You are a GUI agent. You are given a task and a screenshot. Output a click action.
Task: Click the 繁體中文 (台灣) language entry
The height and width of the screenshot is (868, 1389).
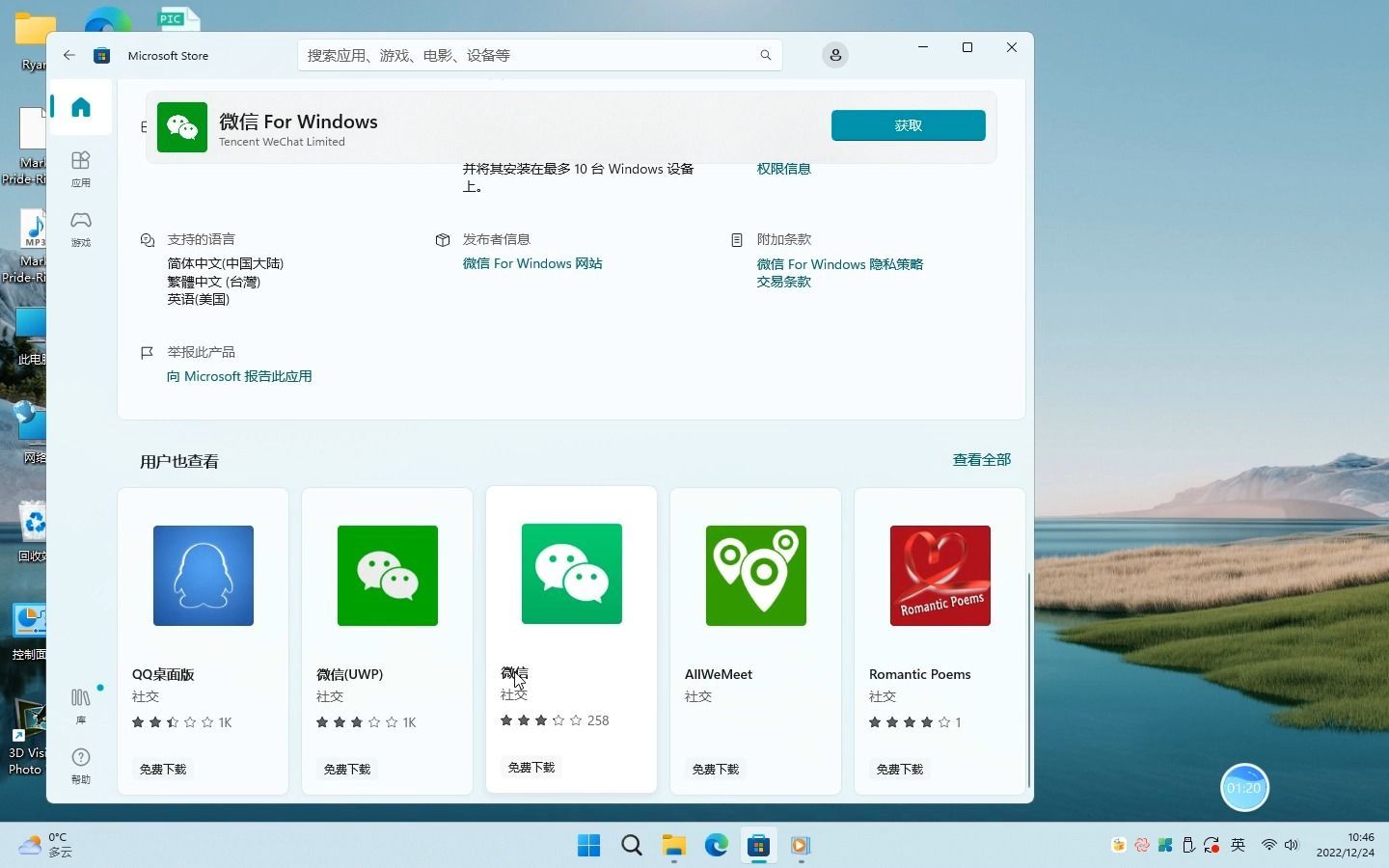pos(214,282)
